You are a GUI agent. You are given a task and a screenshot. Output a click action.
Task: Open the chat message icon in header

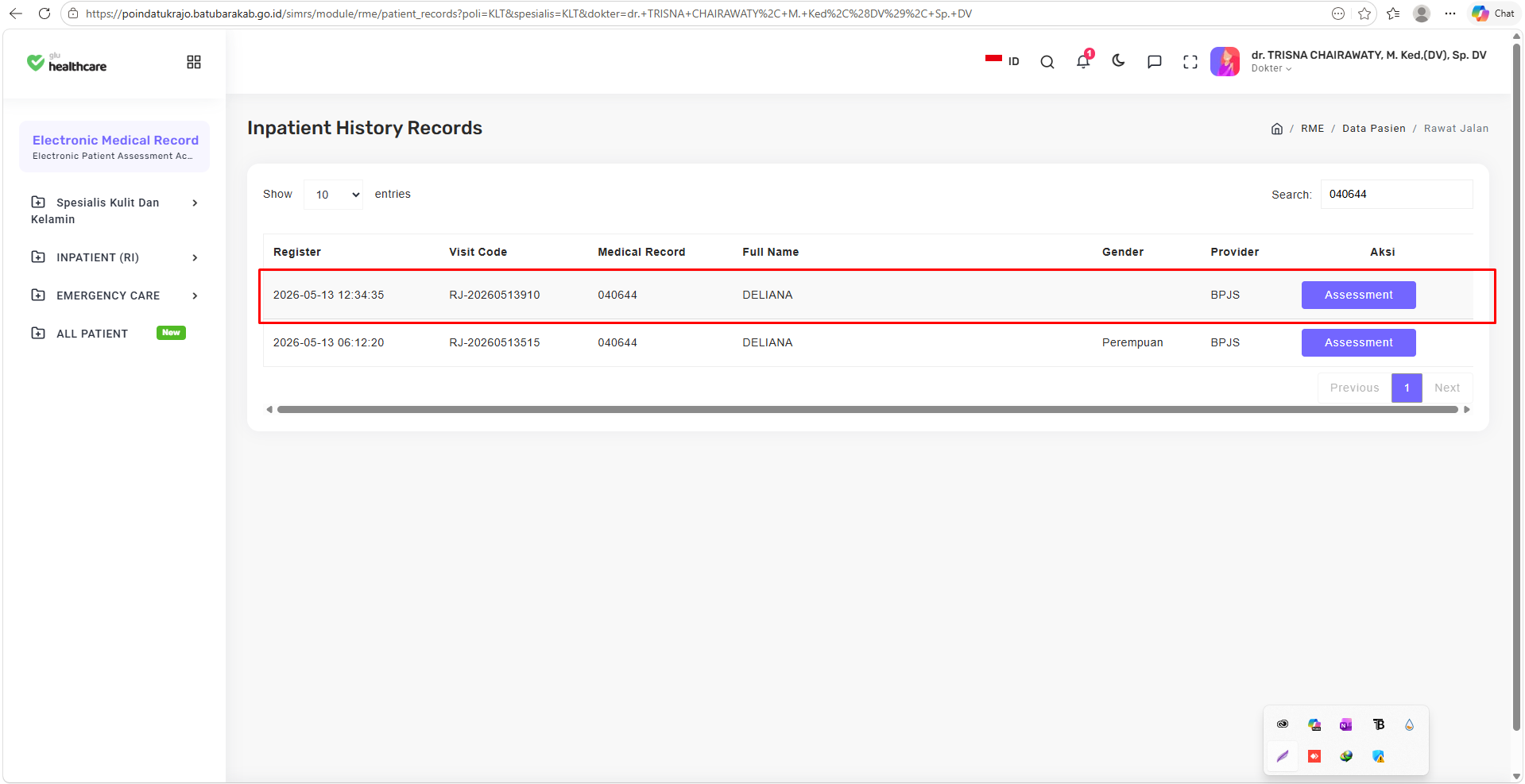click(1155, 62)
